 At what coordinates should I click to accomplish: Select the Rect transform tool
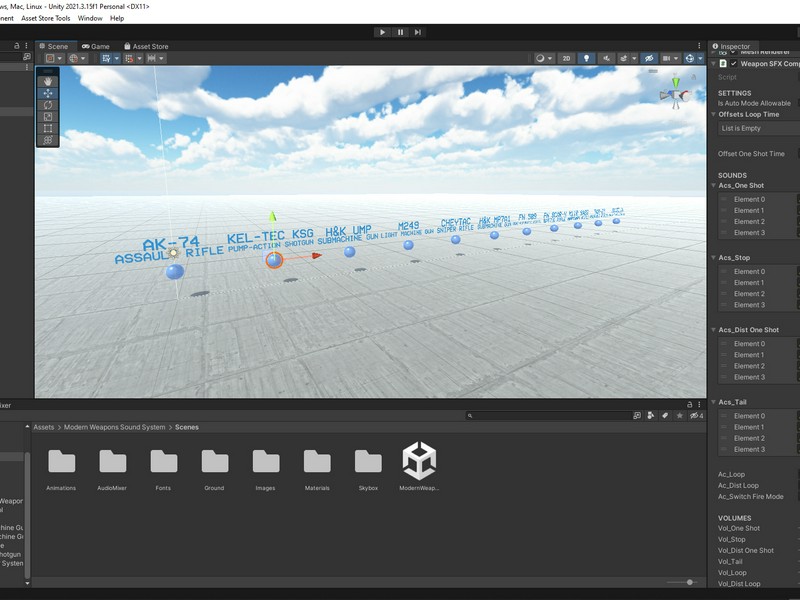coord(48,128)
